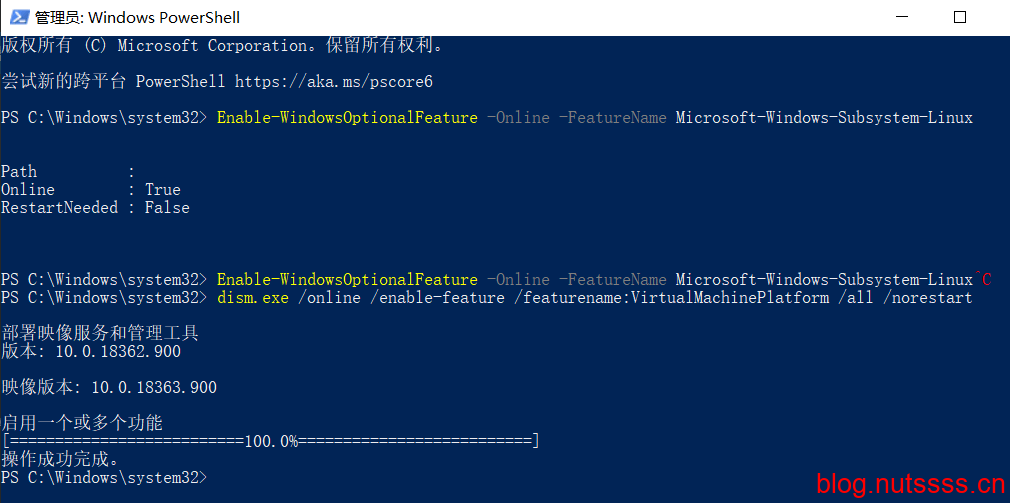Maximize the PowerShell window
This screenshot has height=503, width=1010.
[960, 17]
